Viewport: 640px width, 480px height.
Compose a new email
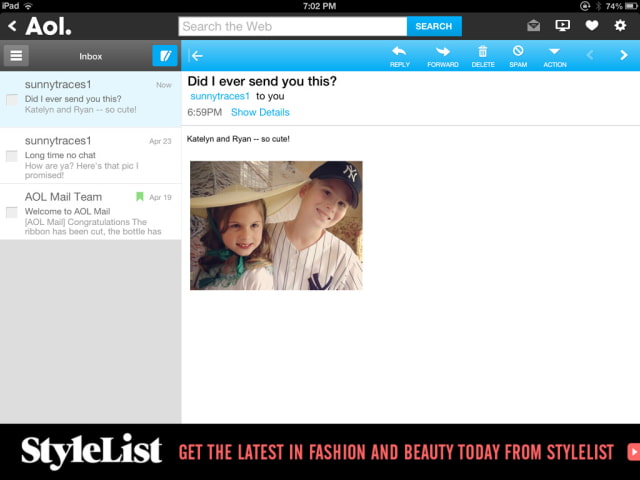coord(165,56)
